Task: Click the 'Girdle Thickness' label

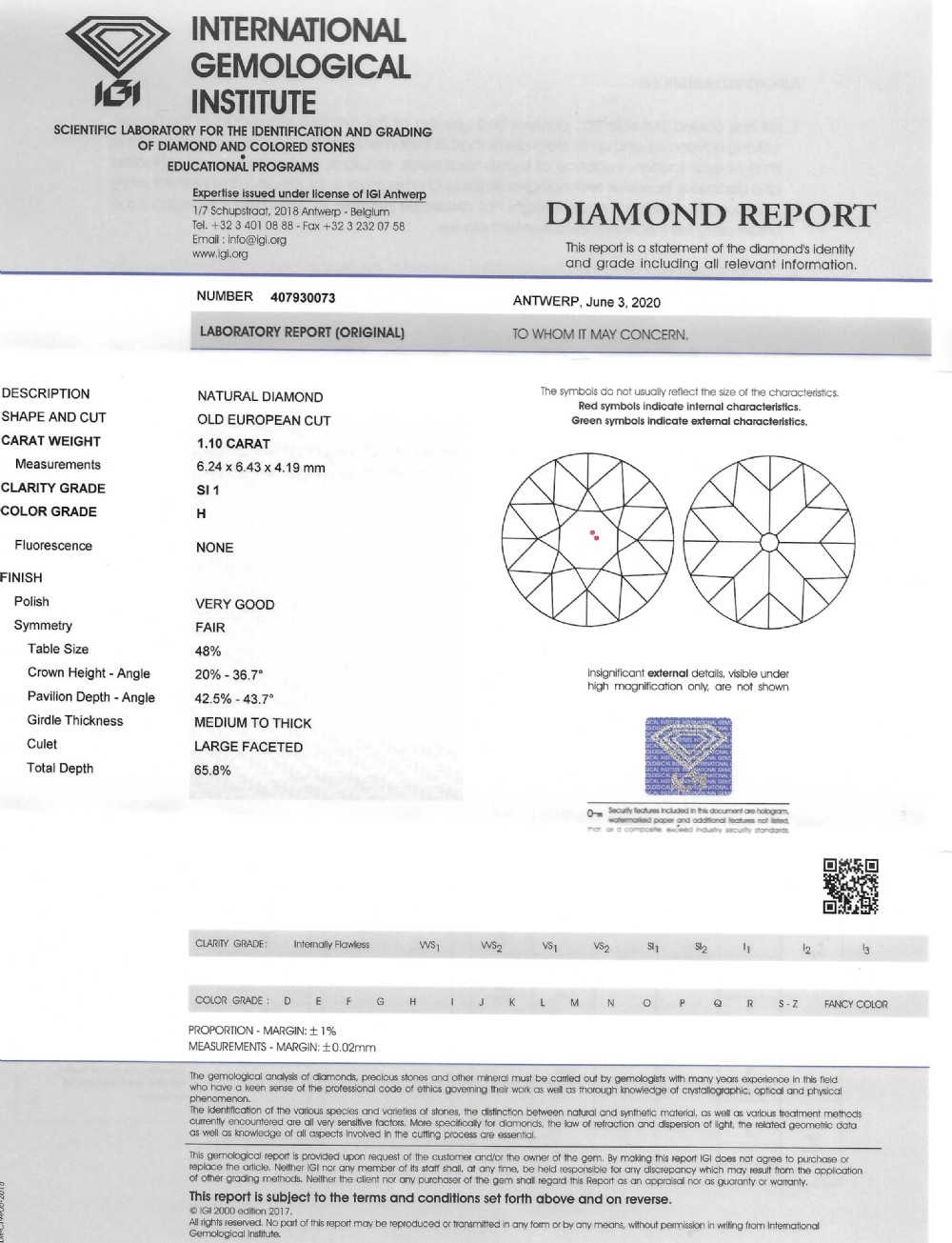Action: click(75, 721)
